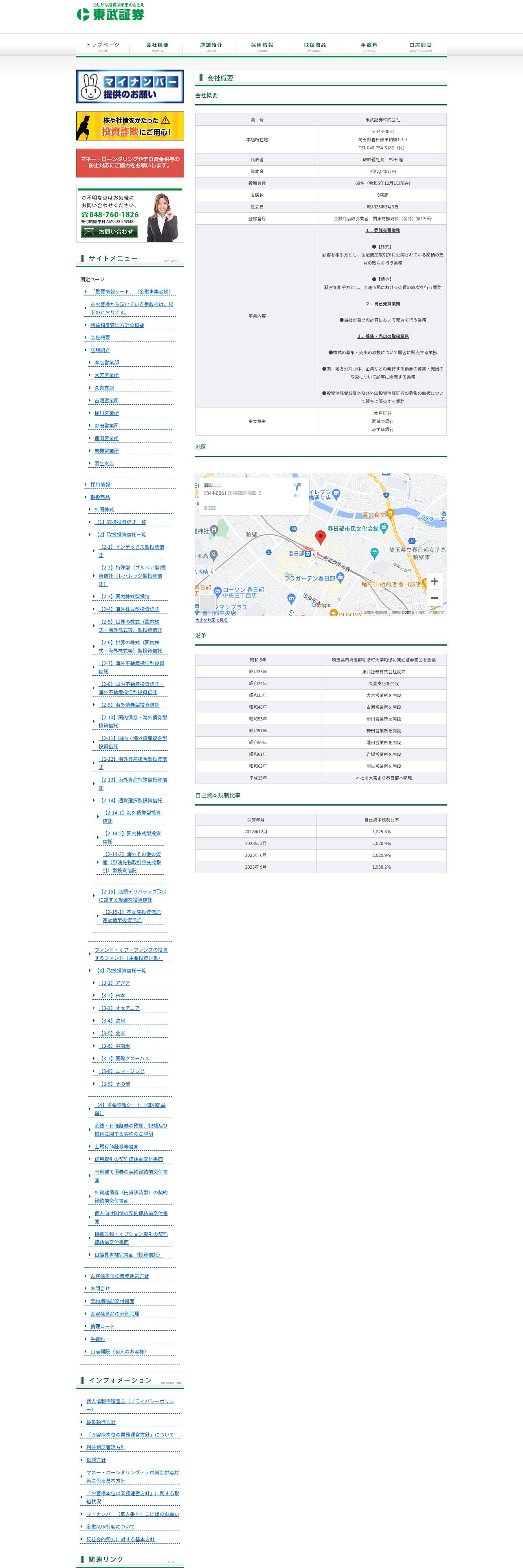Open 【2-14-2】国内株式型投資信託 link
523x1568 pixels.
(x=132, y=838)
